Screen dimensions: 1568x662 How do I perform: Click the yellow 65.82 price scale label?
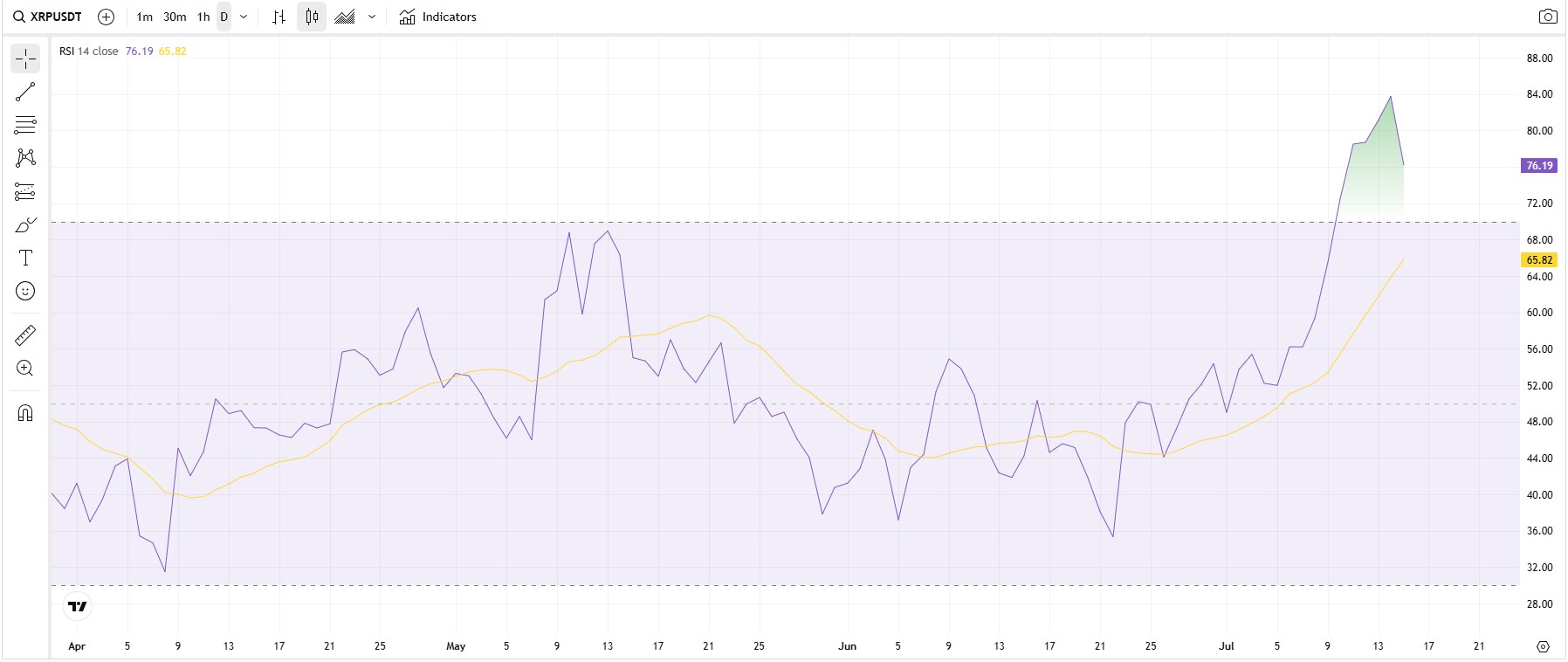1538,260
